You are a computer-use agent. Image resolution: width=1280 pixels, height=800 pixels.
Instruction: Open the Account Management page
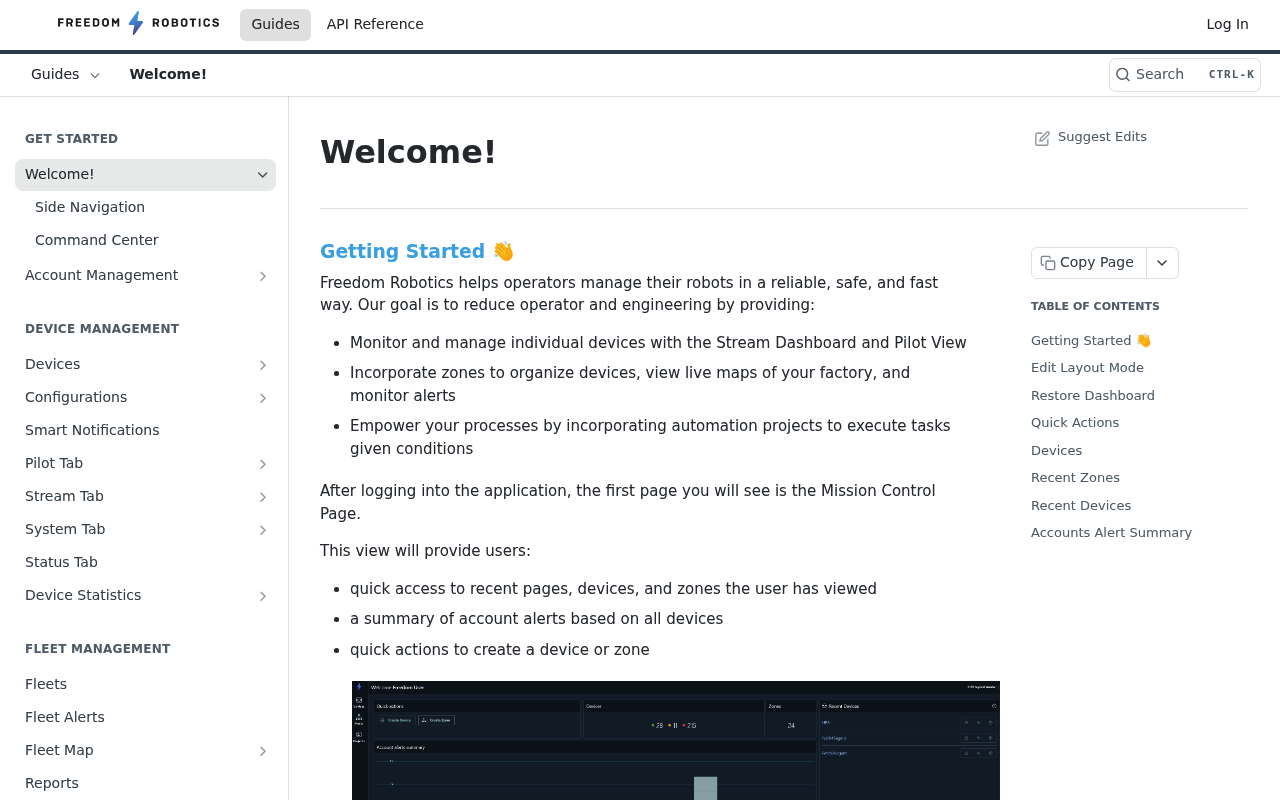(x=101, y=276)
